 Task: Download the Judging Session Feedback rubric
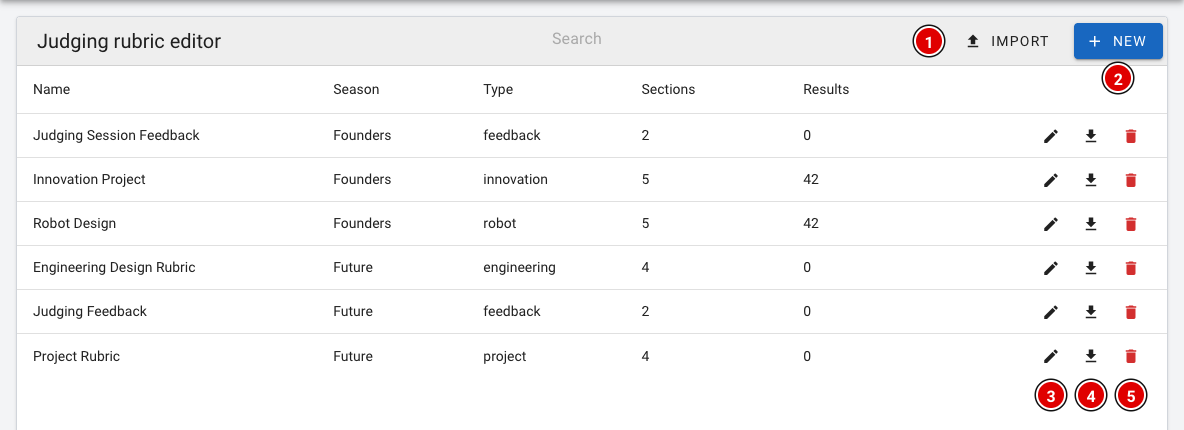[x=1090, y=136]
